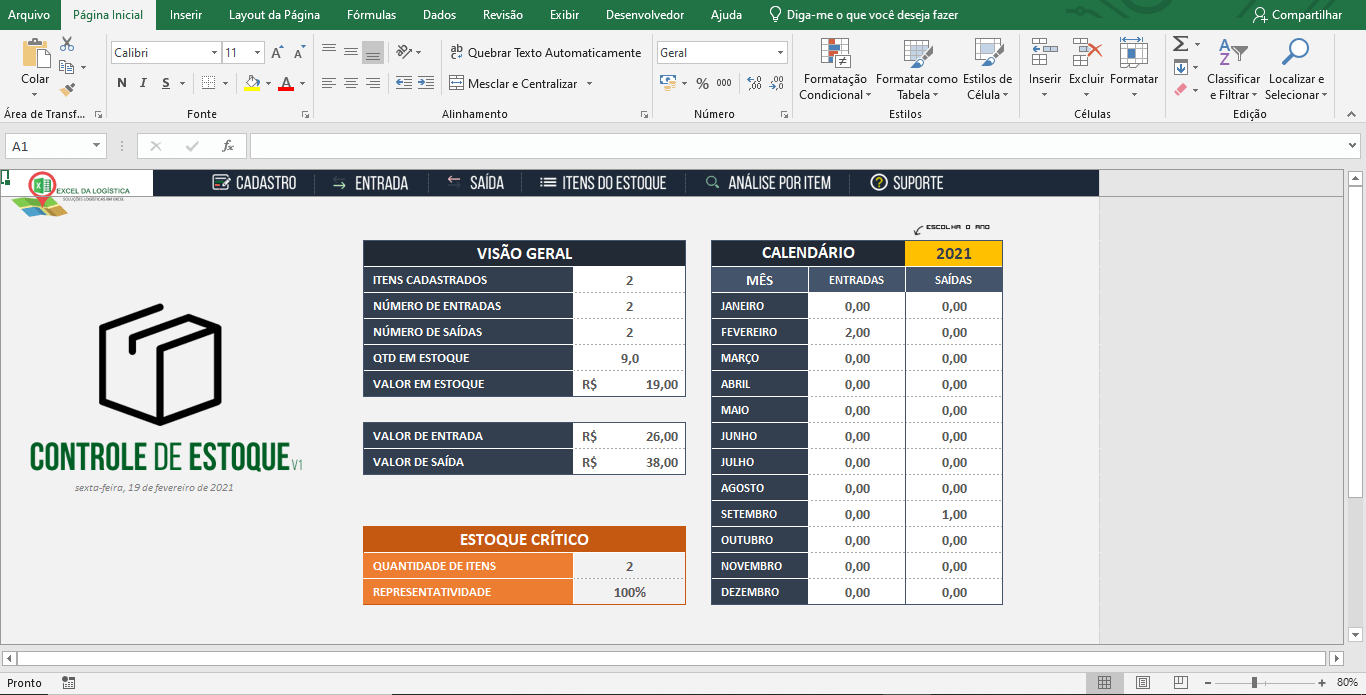Select the Format as Table icon
This screenshot has height=695, width=1366.
[x=915, y=67]
